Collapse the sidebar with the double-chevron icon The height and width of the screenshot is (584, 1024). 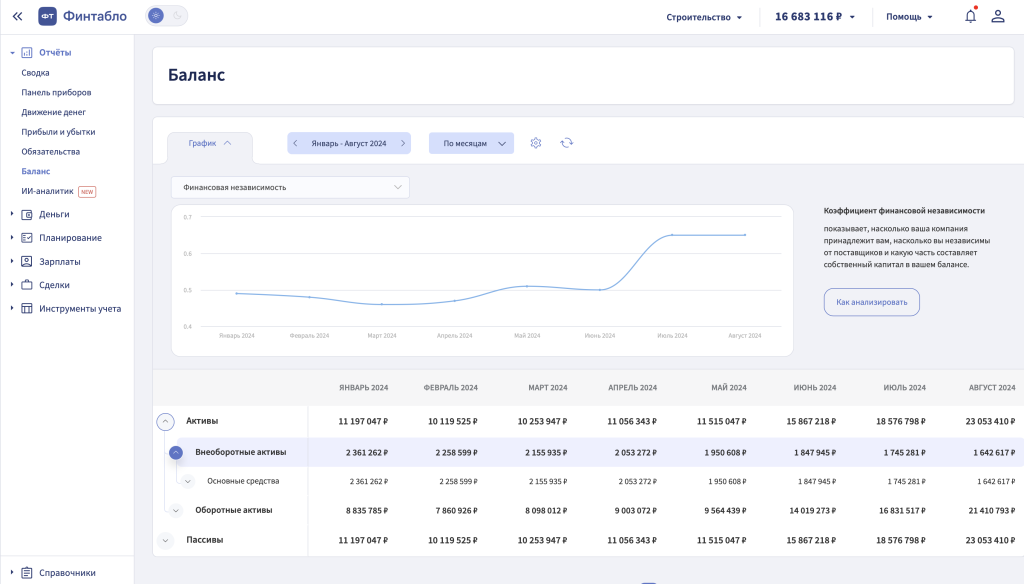tap(18, 16)
